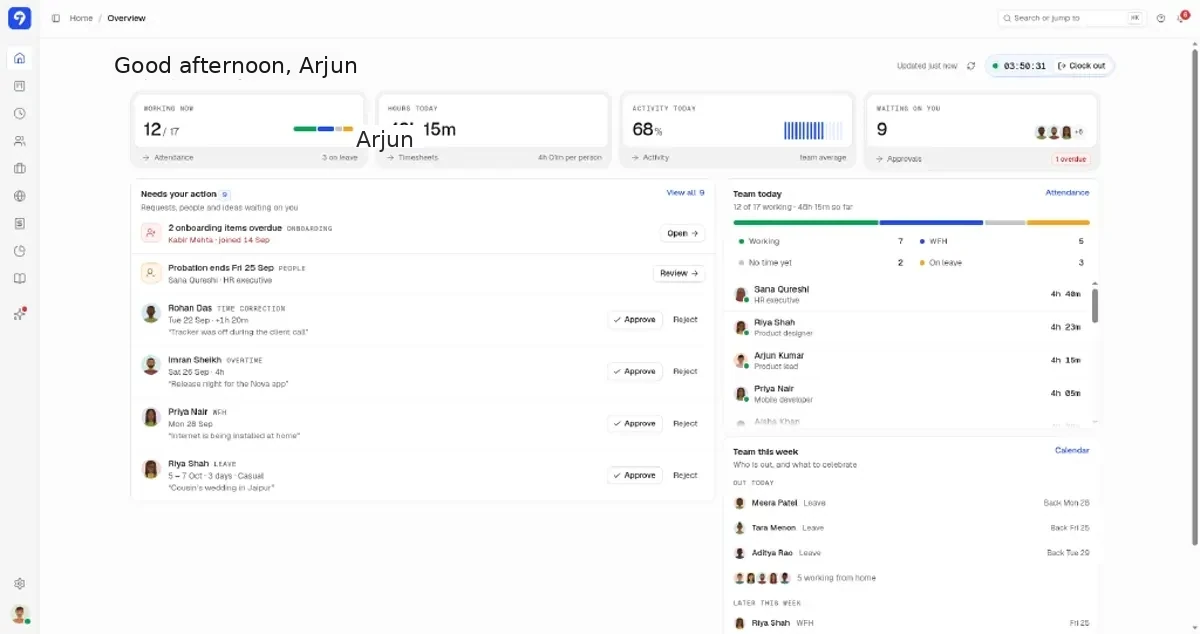This screenshot has width=1200, height=634.
Task: Reject Riya Shah's leave request
Action: (x=685, y=476)
